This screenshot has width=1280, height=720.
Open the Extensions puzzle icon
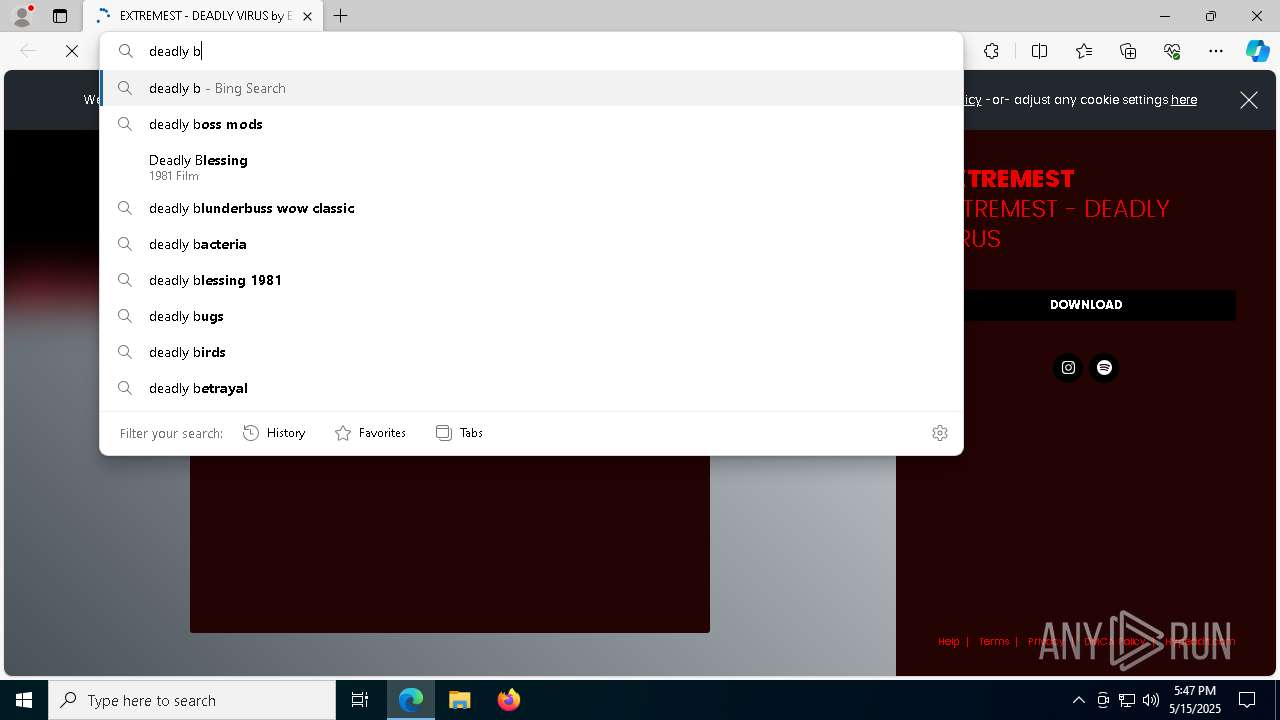pos(991,51)
